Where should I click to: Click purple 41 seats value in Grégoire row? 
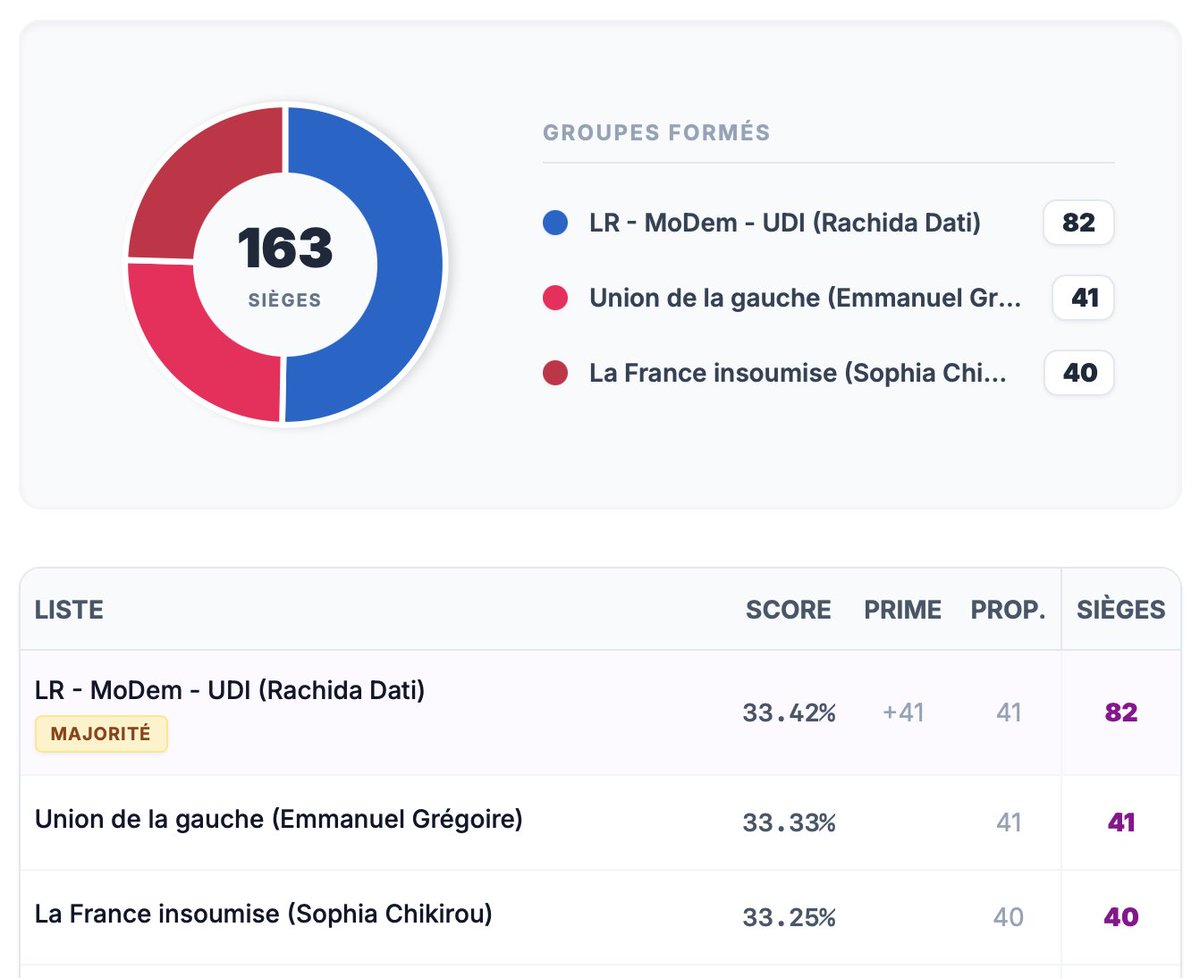(1122, 823)
